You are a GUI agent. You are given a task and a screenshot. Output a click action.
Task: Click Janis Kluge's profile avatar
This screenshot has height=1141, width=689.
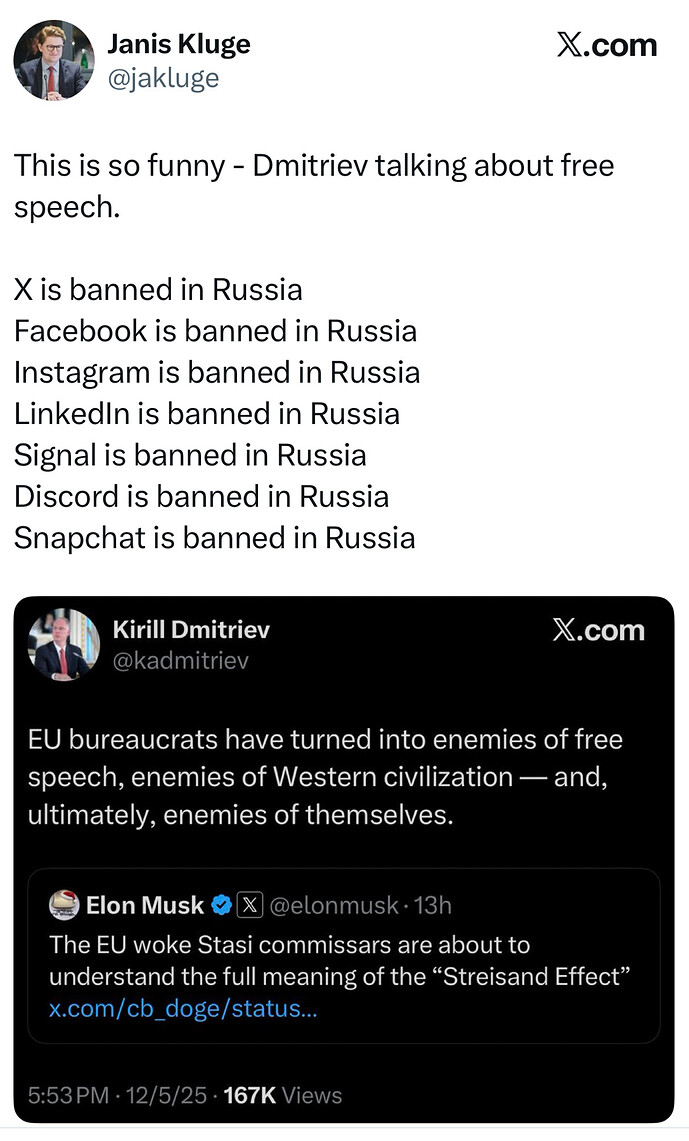tap(53, 58)
